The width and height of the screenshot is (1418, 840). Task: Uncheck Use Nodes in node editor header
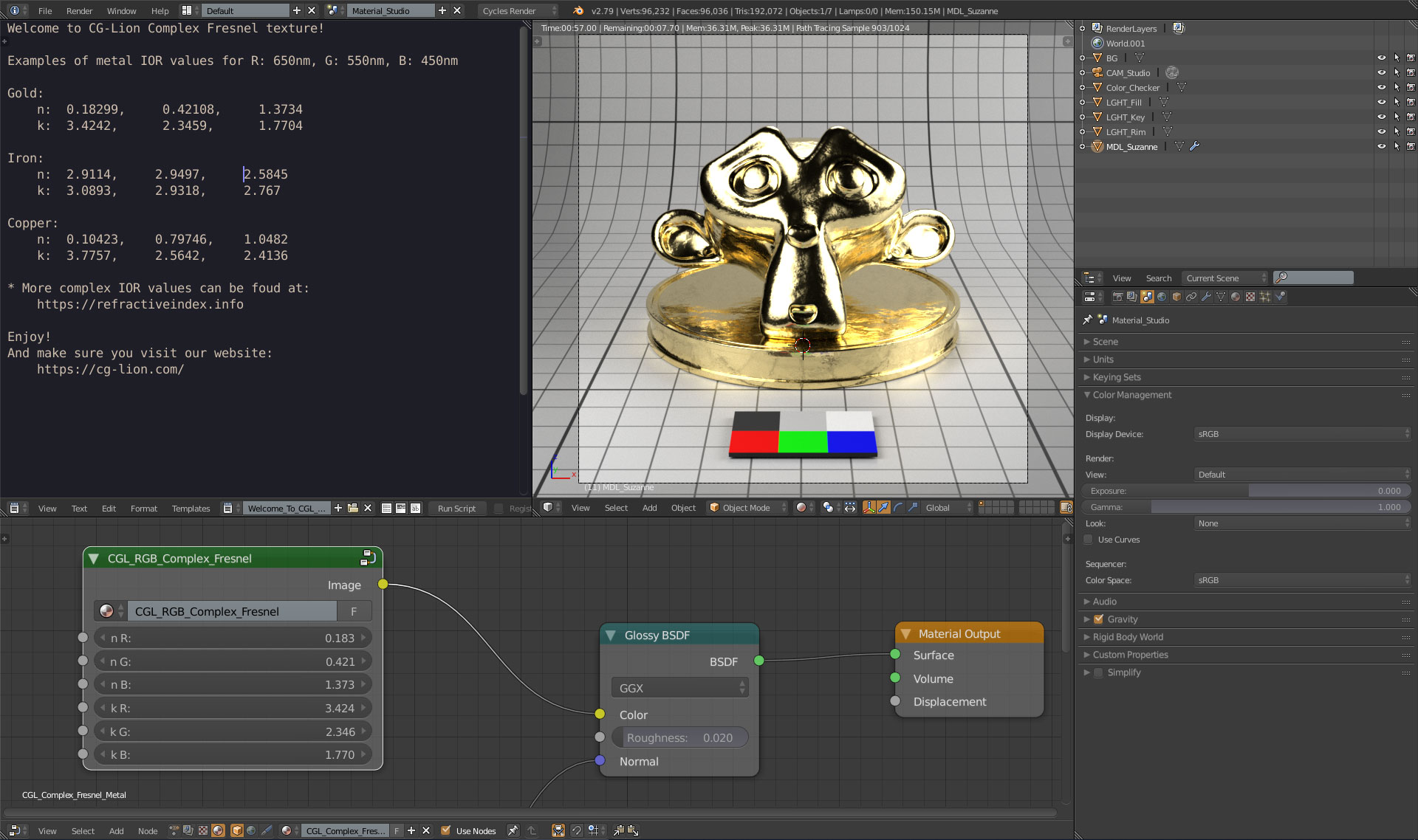click(447, 830)
